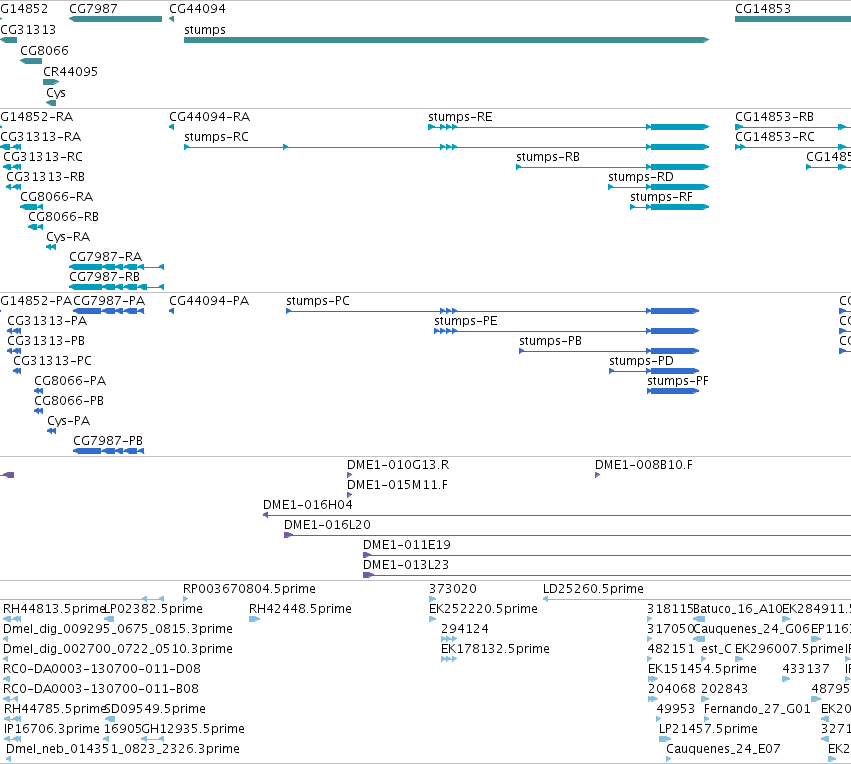Click the DME1-013L23 clone label

click(x=406, y=565)
